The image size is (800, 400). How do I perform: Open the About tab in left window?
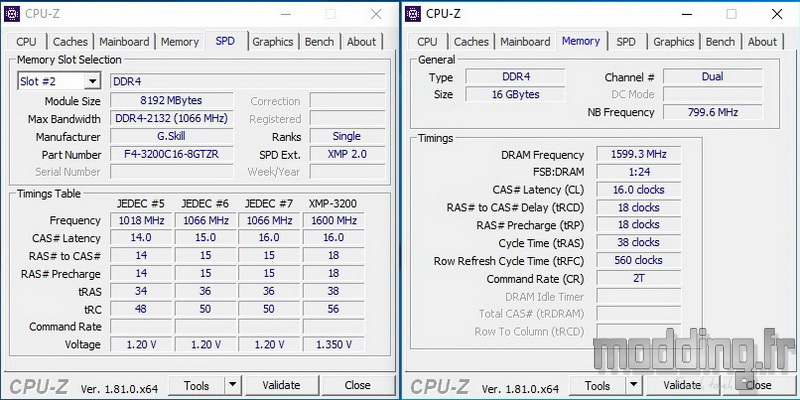[x=361, y=42]
